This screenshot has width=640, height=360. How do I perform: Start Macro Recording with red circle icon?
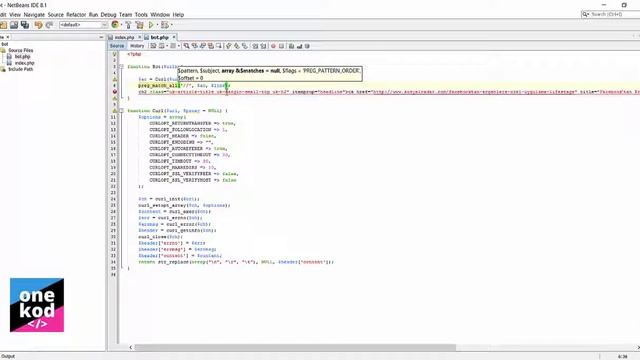point(273,46)
